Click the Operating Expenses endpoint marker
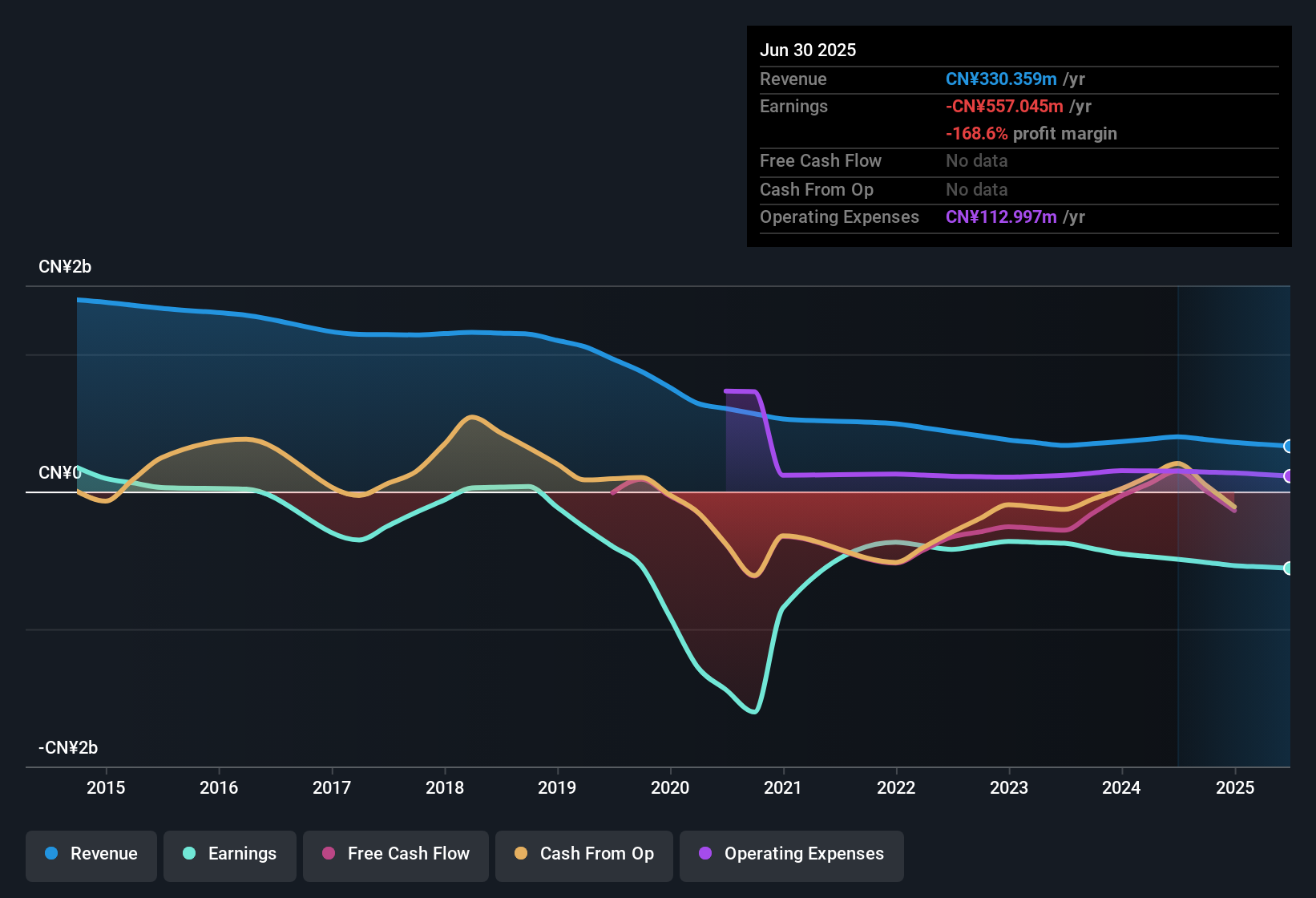Viewport: 1316px width, 898px height. [x=1288, y=476]
